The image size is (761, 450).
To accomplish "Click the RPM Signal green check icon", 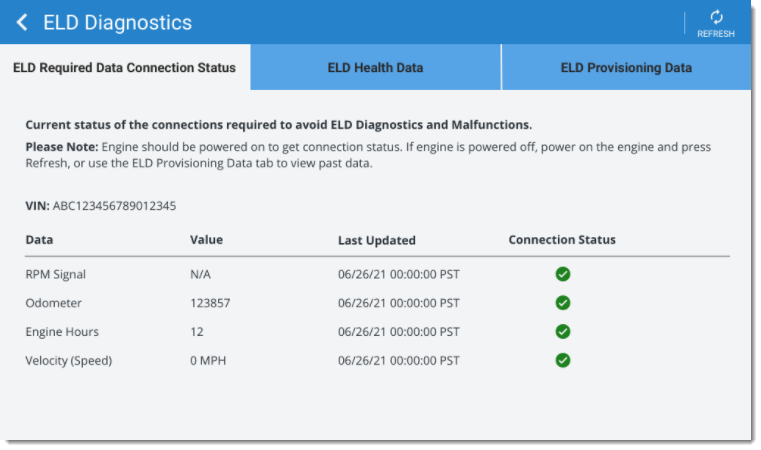I will click(x=562, y=274).
